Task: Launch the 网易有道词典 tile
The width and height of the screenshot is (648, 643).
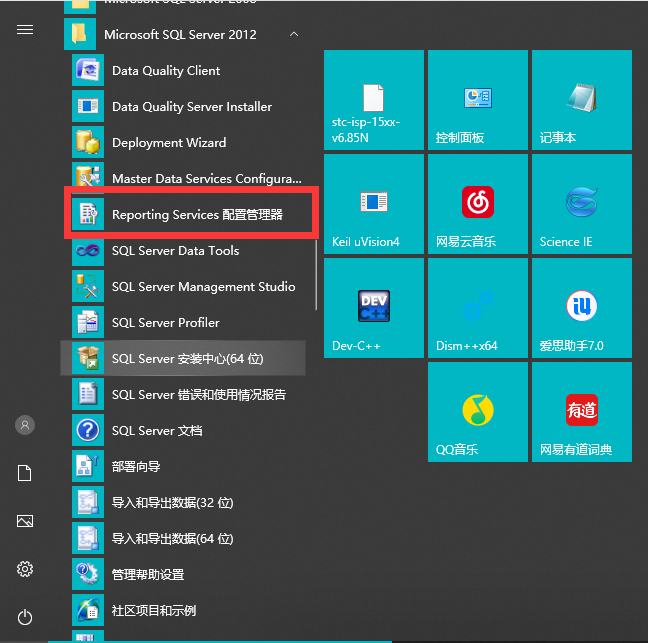Action: (x=582, y=412)
